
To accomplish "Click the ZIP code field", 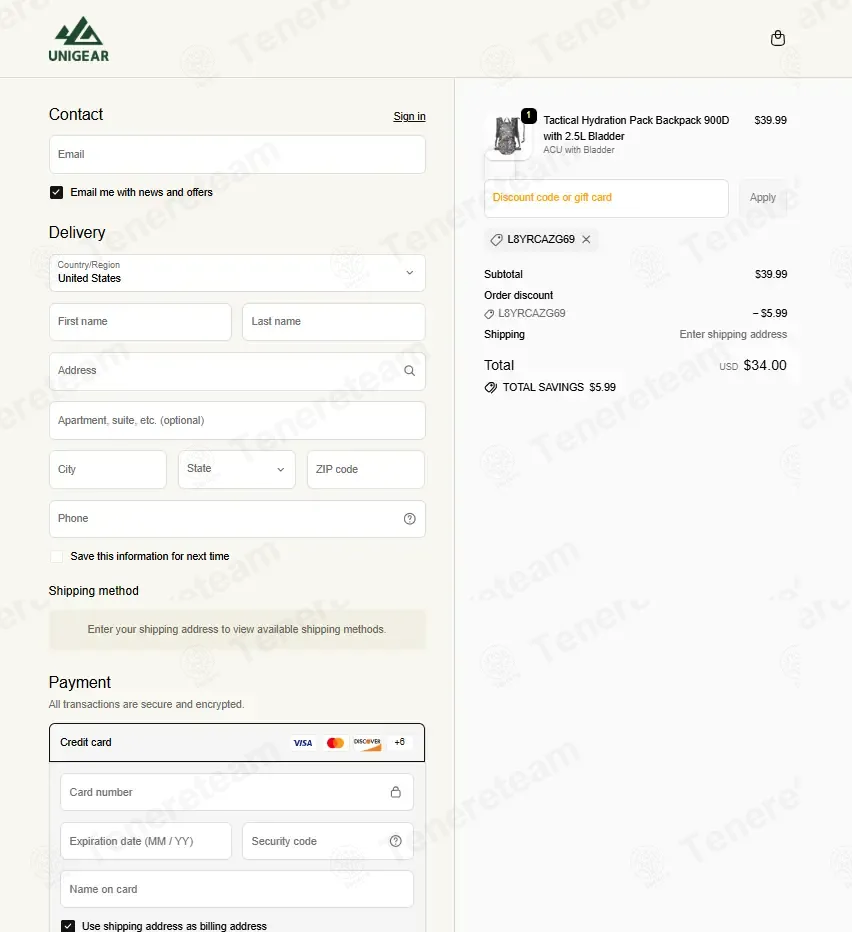I will [366, 470].
